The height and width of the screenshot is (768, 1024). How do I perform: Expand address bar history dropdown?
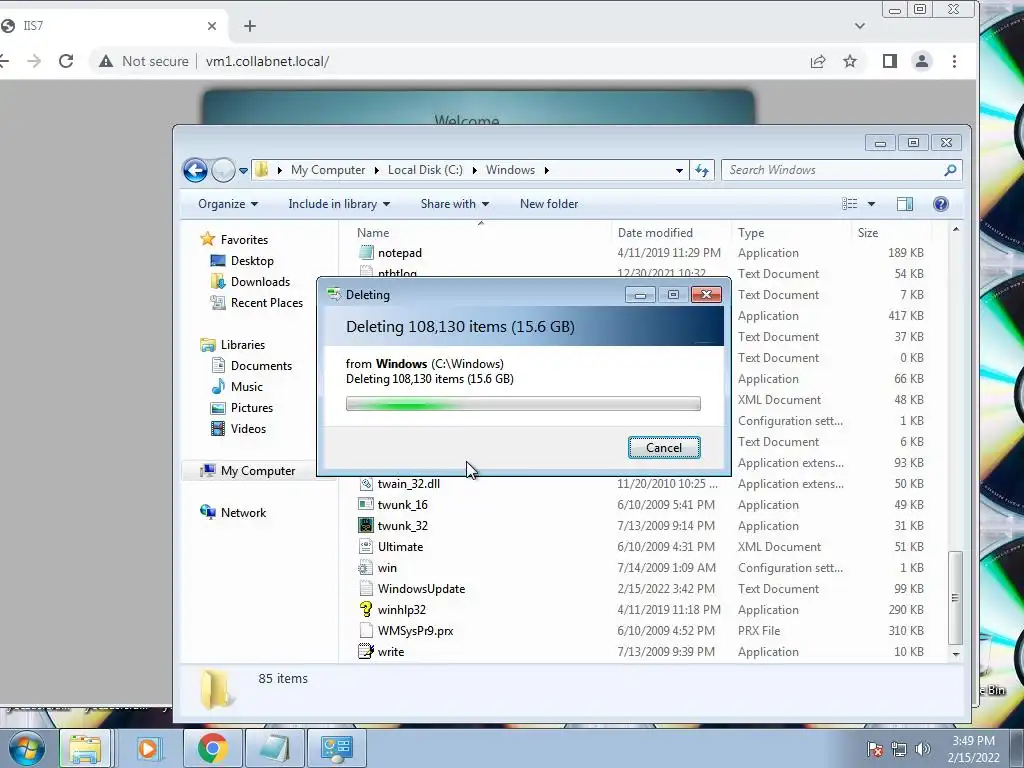click(679, 170)
